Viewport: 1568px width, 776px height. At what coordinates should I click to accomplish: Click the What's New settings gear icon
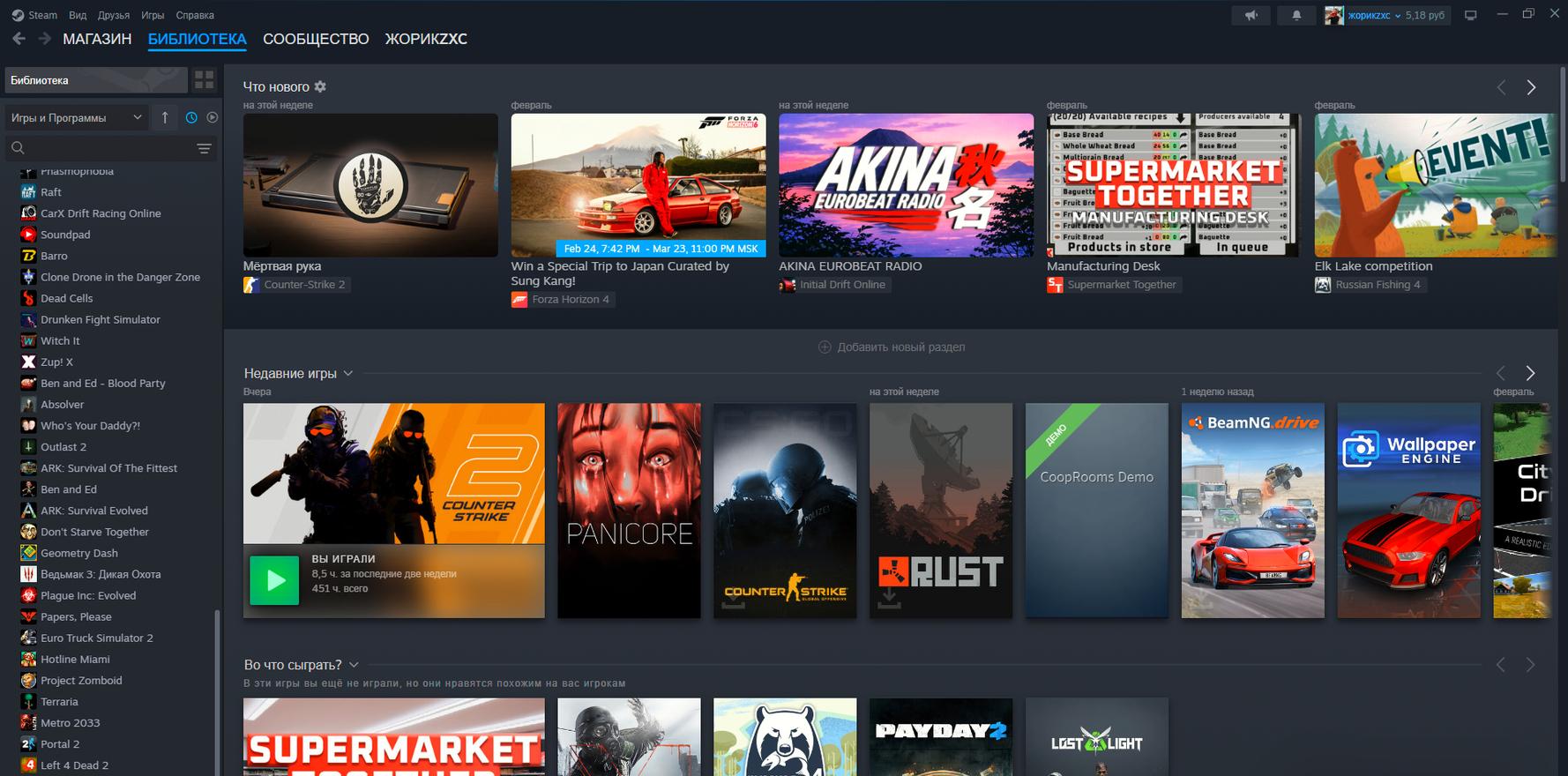click(320, 86)
